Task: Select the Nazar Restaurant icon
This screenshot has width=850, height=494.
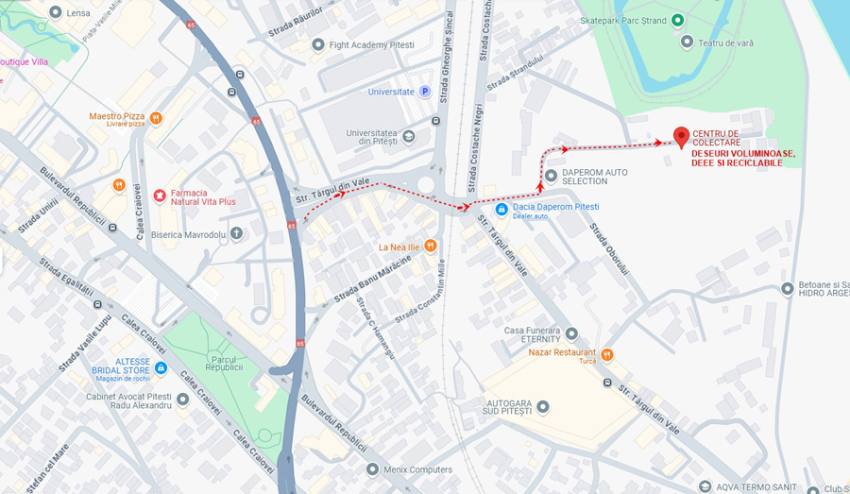Action: (x=607, y=355)
